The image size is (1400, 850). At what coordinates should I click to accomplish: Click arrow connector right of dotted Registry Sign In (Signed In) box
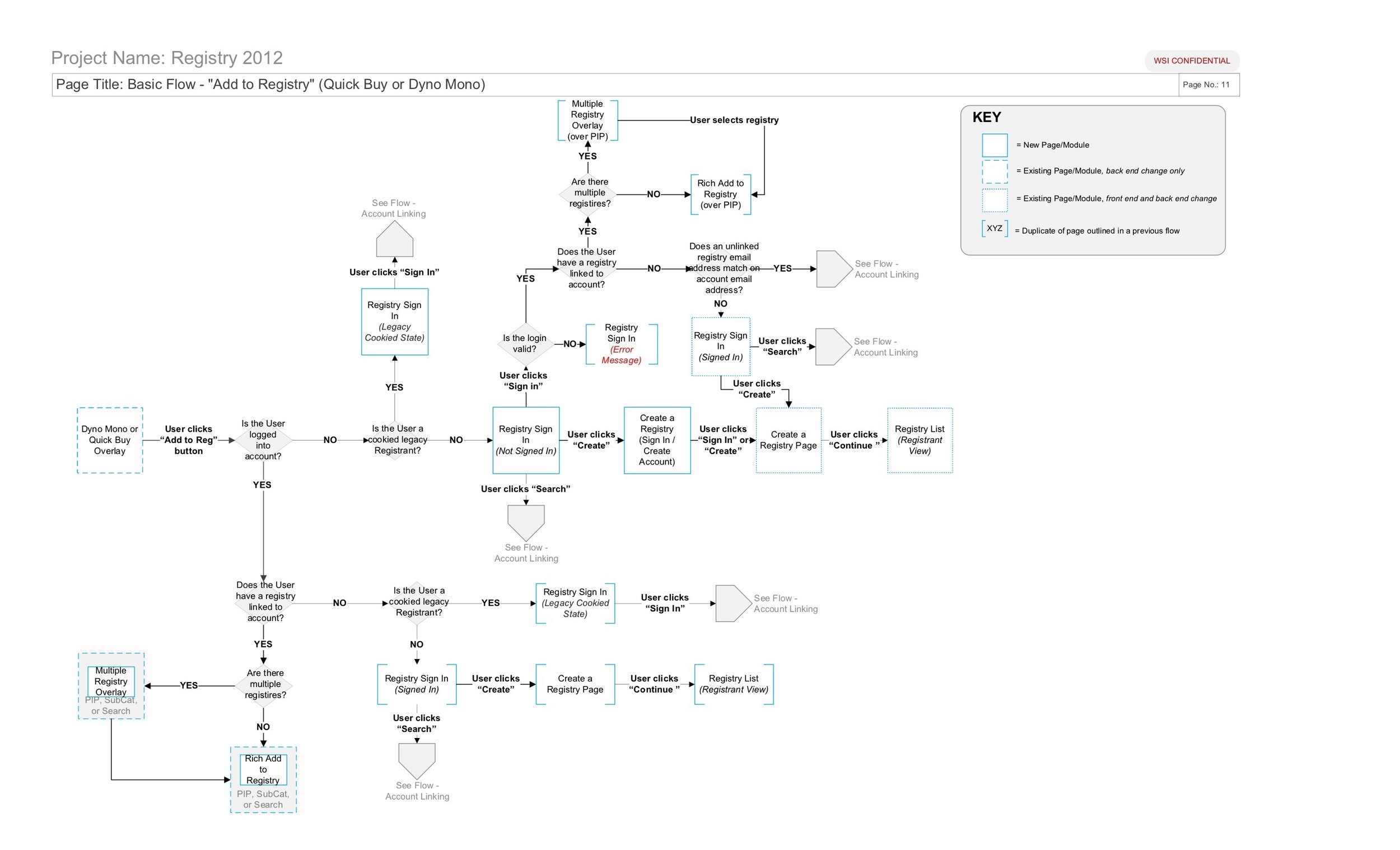(833, 347)
